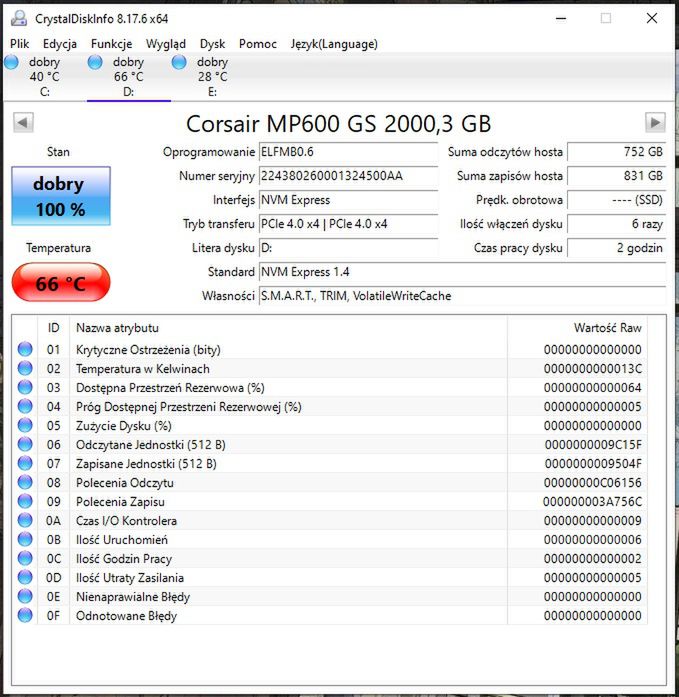679x697 pixels.
Task: Click the Własności field with S.M.A.R.T., TRIM
Action: click(462, 296)
